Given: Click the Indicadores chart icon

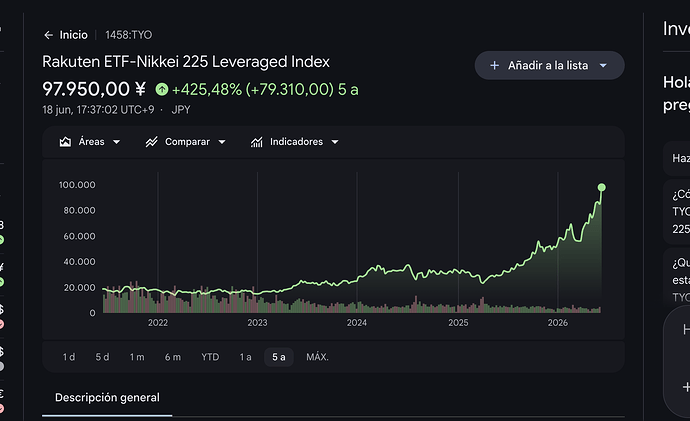Looking at the screenshot, I should point(257,142).
